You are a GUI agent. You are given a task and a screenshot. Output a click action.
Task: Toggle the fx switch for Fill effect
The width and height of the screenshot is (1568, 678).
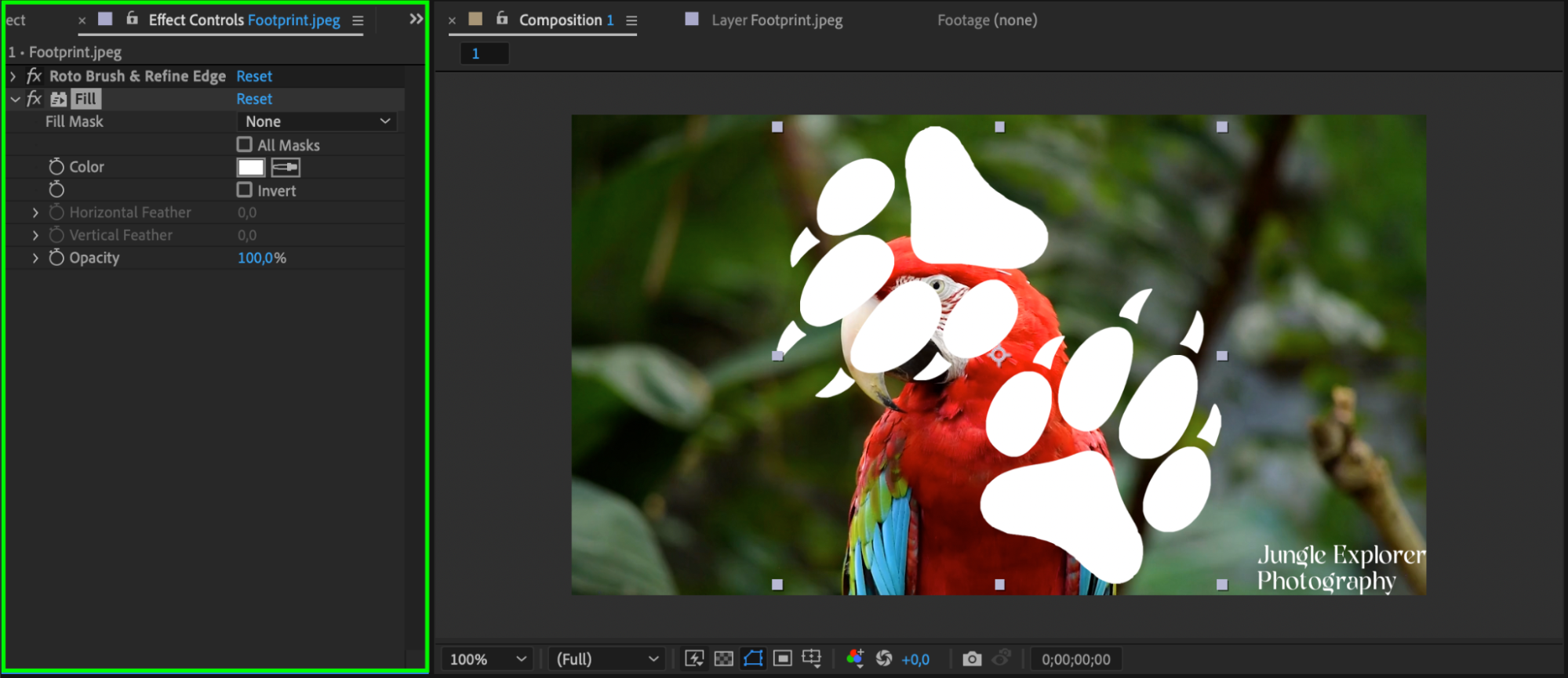pos(34,99)
